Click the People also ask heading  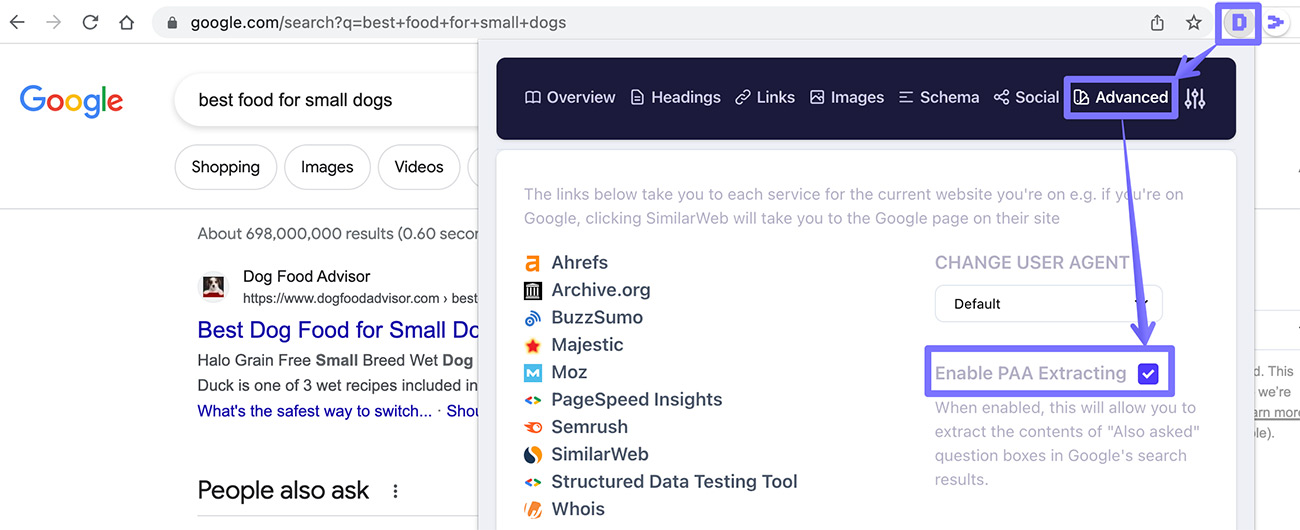[x=283, y=491]
